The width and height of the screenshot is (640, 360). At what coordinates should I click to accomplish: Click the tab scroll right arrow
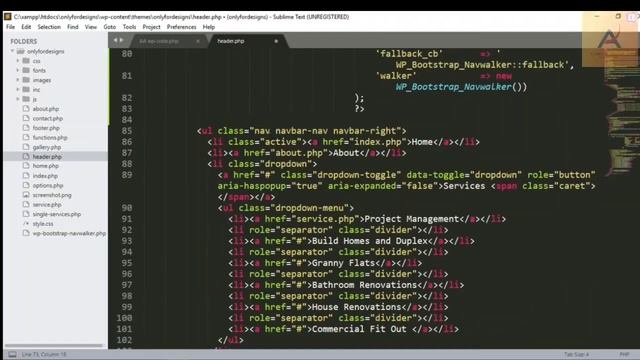[x=121, y=40]
